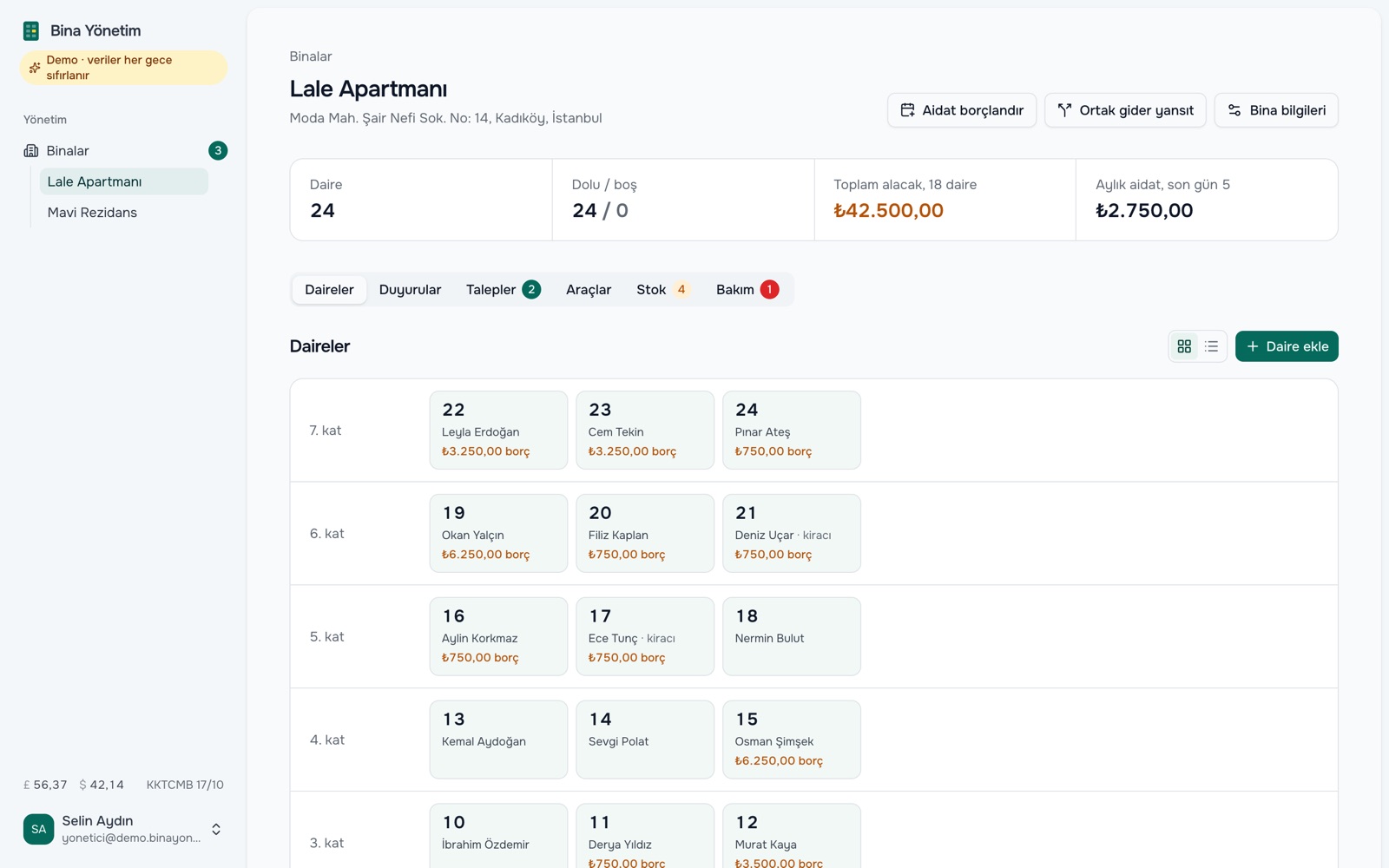Open apartment 18 Nermin Bulut card
This screenshot has height=868, width=1389.
[792, 636]
